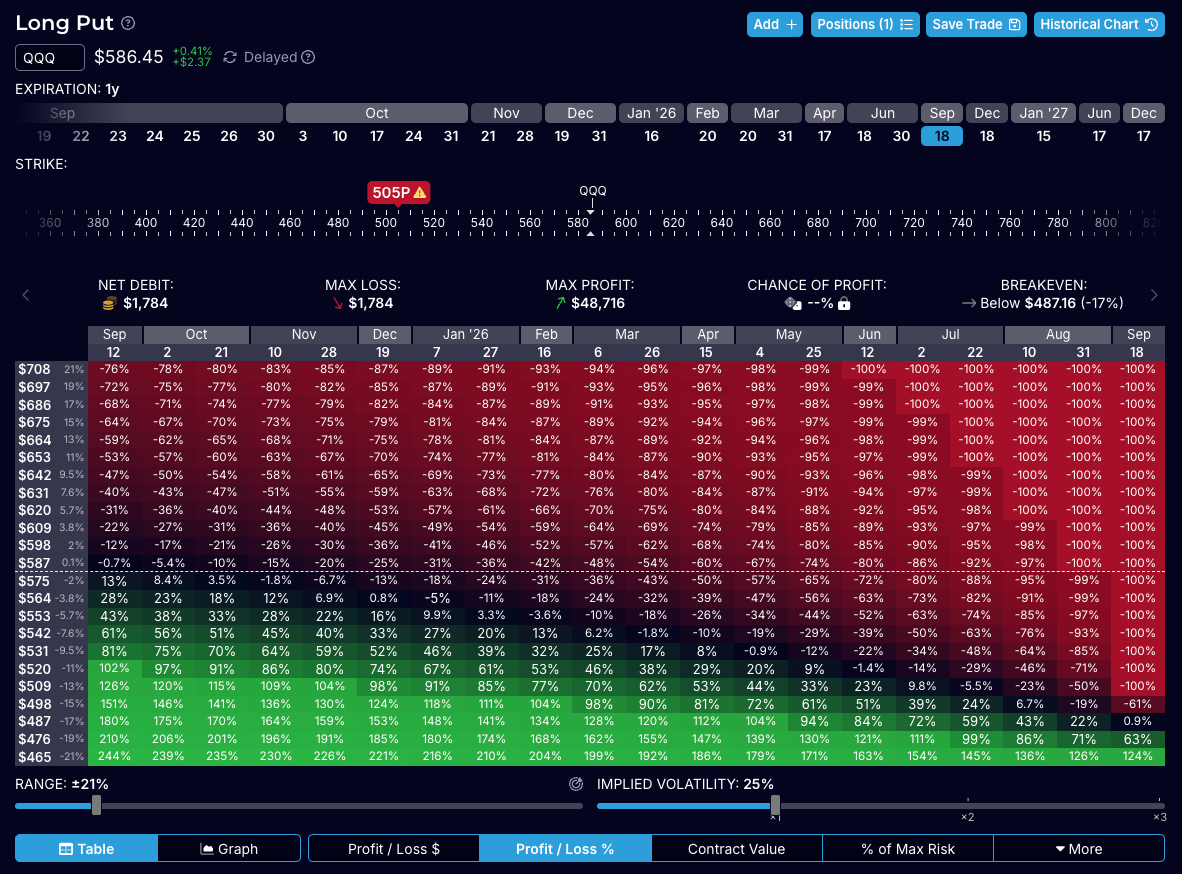Click the lock icon under Chance of Profit
1182x874 pixels.
click(x=844, y=303)
